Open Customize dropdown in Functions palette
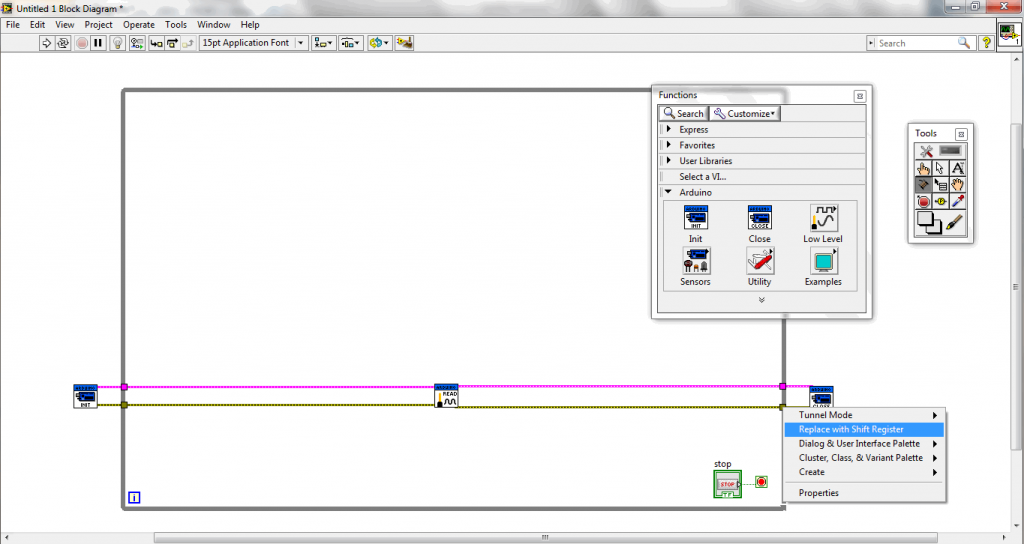Screen dimensions: 1024x544 pyautogui.click(x=744, y=114)
